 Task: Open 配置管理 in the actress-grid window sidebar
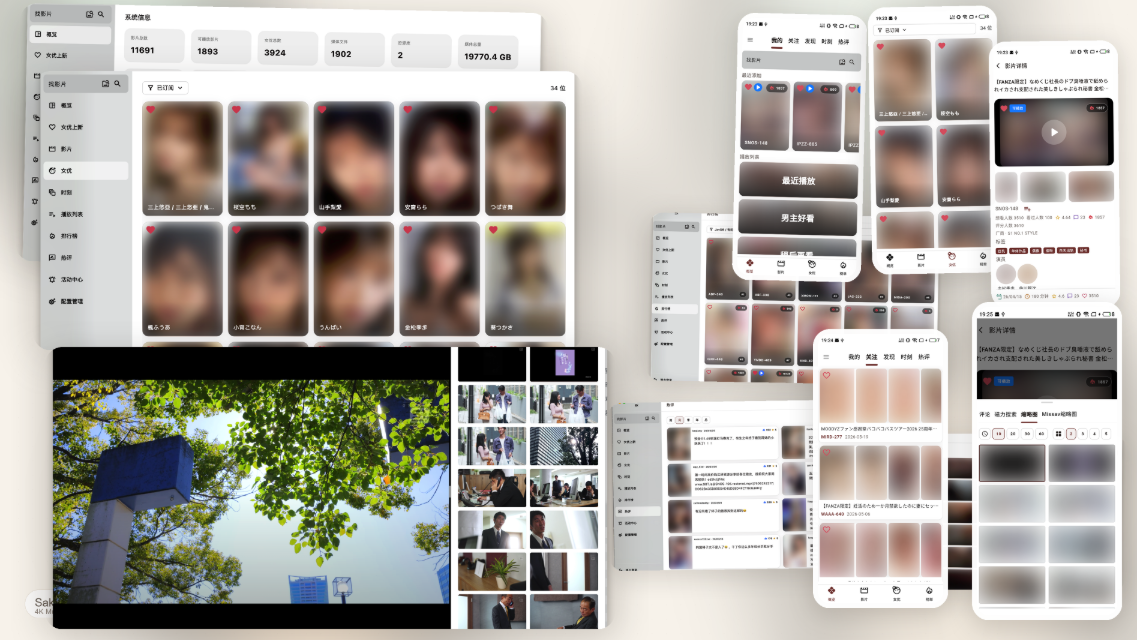point(86,302)
